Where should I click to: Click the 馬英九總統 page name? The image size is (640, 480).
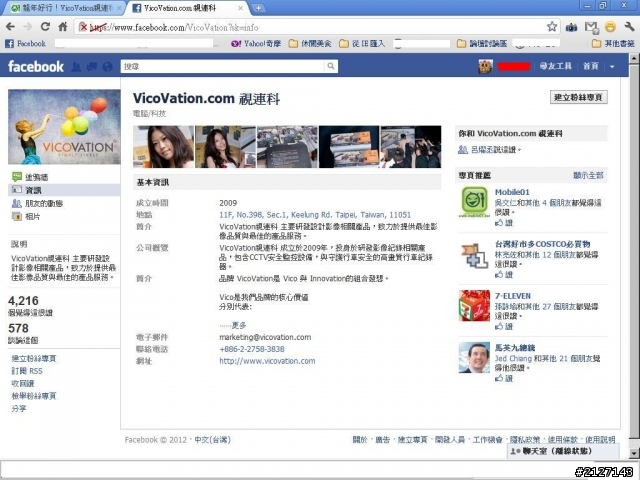pyautogui.click(x=515, y=348)
